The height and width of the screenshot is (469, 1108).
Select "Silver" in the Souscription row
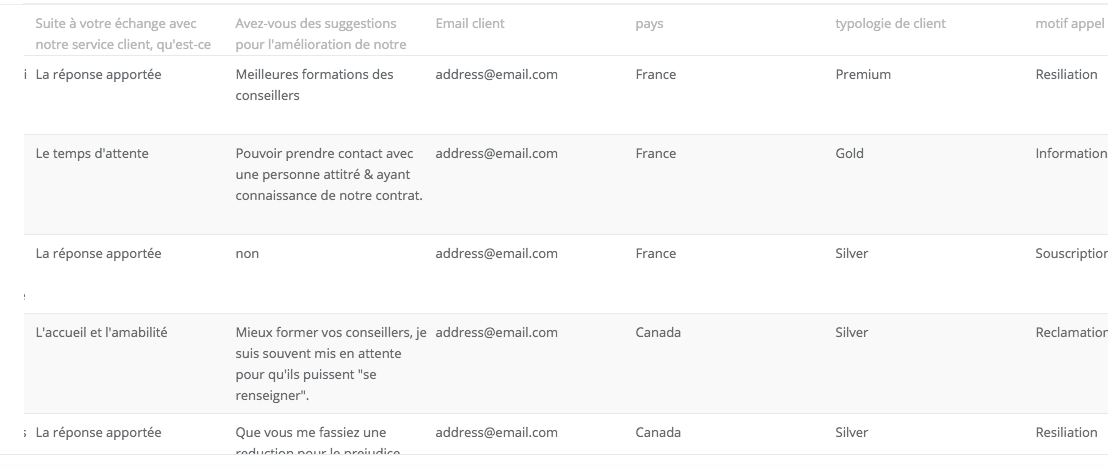852,254
